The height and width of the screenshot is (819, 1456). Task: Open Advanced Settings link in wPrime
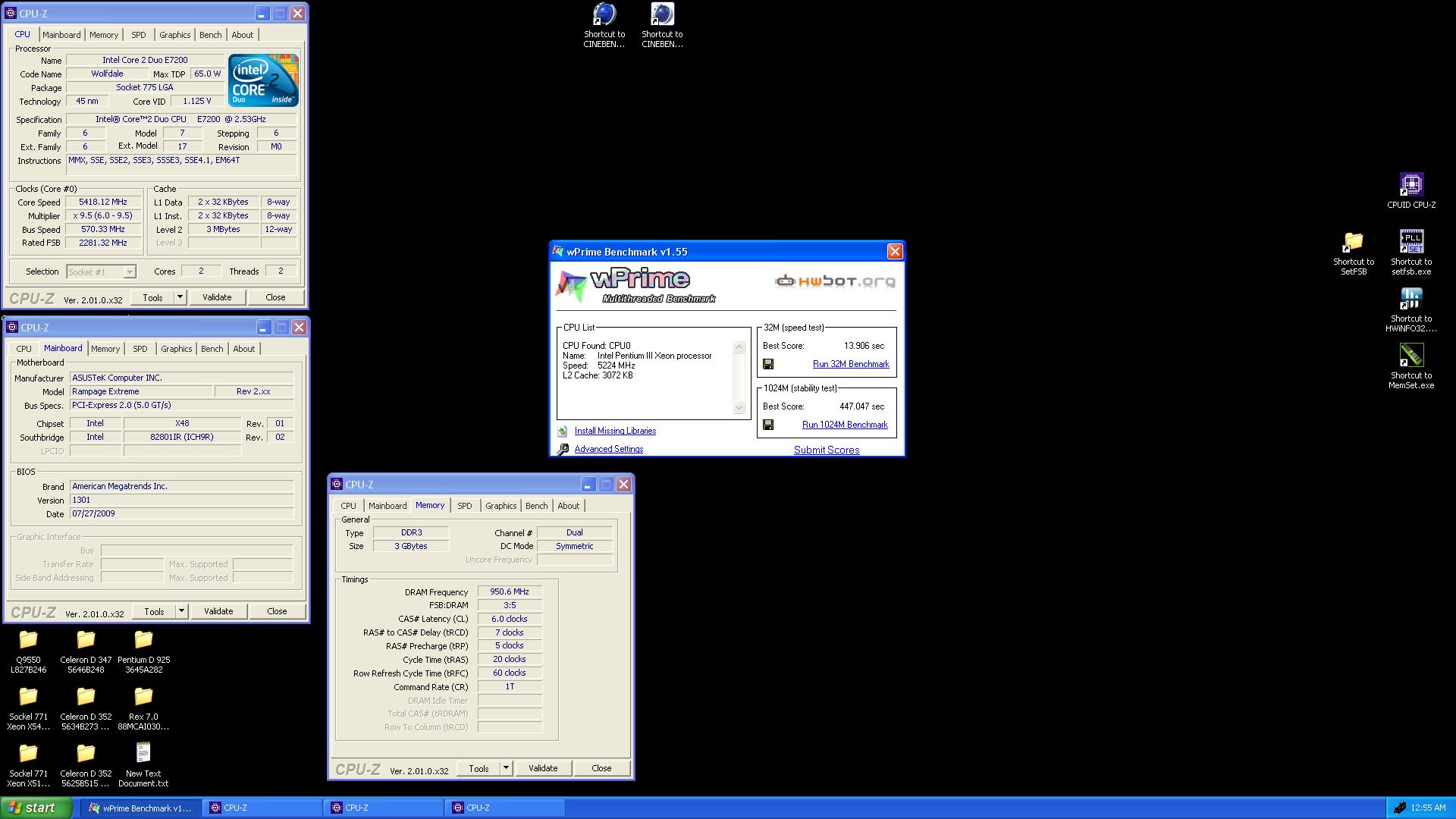coord(609,449)
